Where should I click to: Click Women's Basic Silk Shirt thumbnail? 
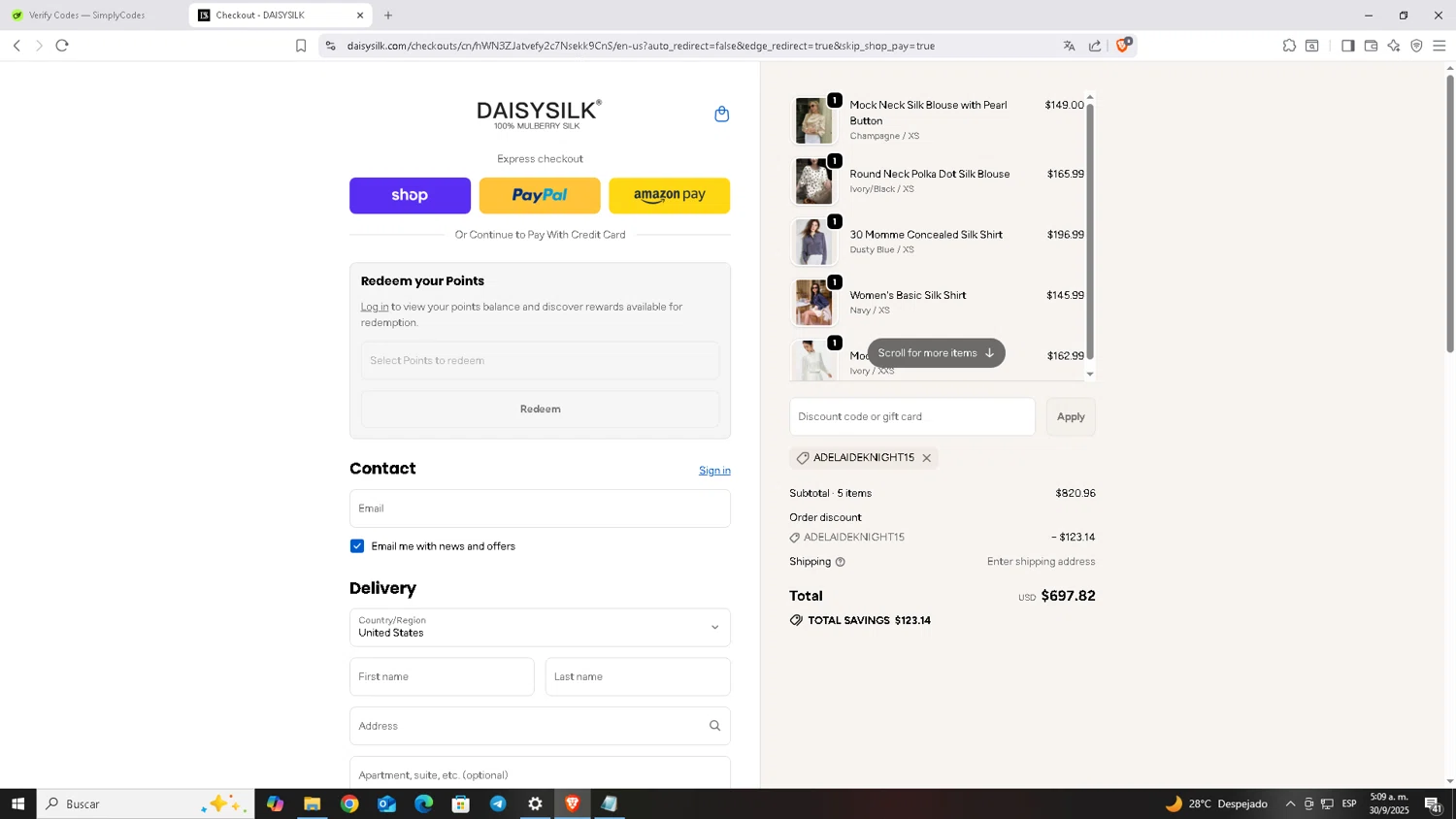point(813,303)
